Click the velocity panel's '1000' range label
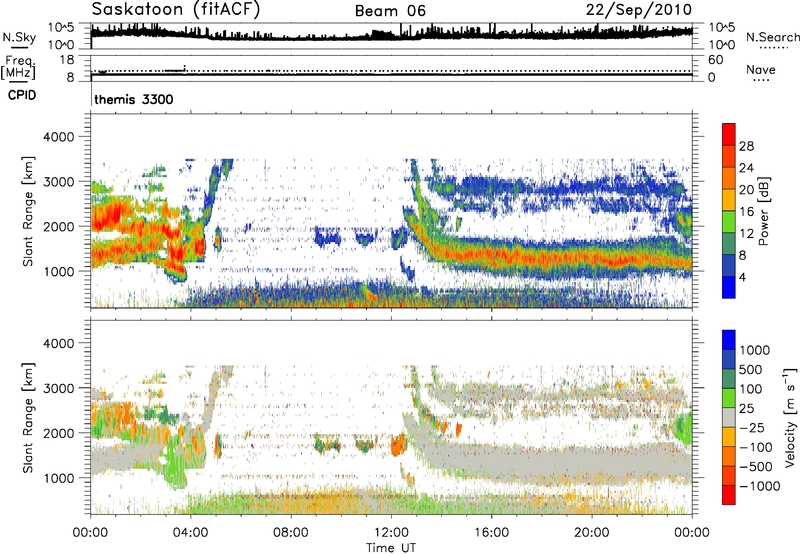This screenshot has width=800, height=554. [x=59, y=478]
